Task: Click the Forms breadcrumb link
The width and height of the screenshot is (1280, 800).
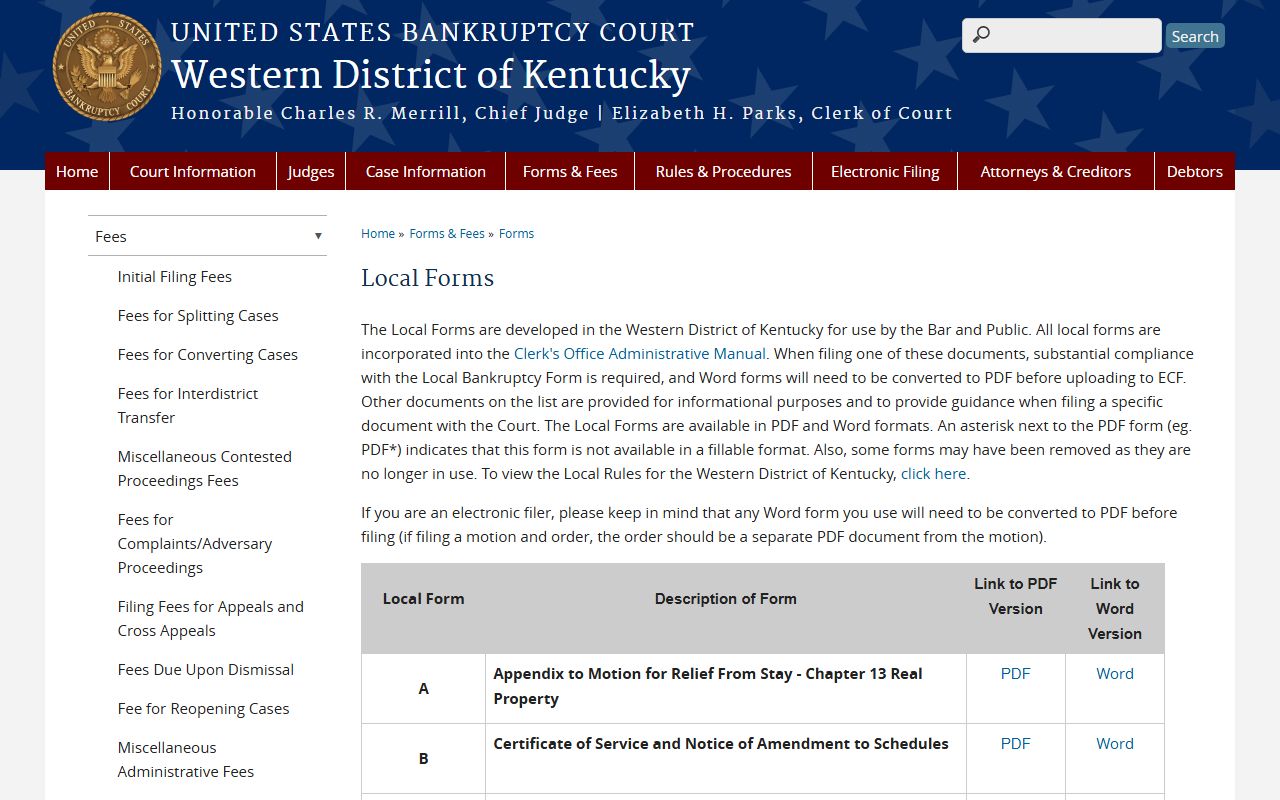Action: coord(516,233)
